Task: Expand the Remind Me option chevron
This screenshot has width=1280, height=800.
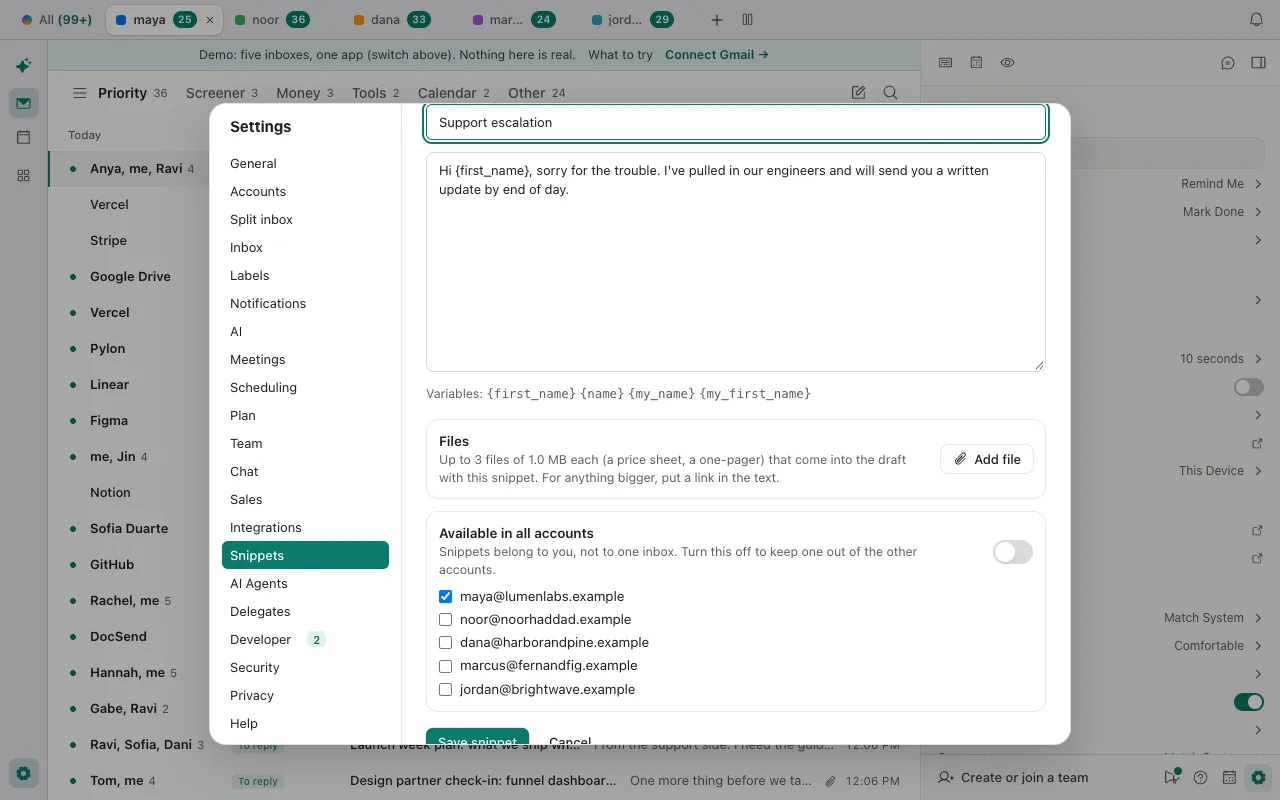Action: tap(1258, 184)
